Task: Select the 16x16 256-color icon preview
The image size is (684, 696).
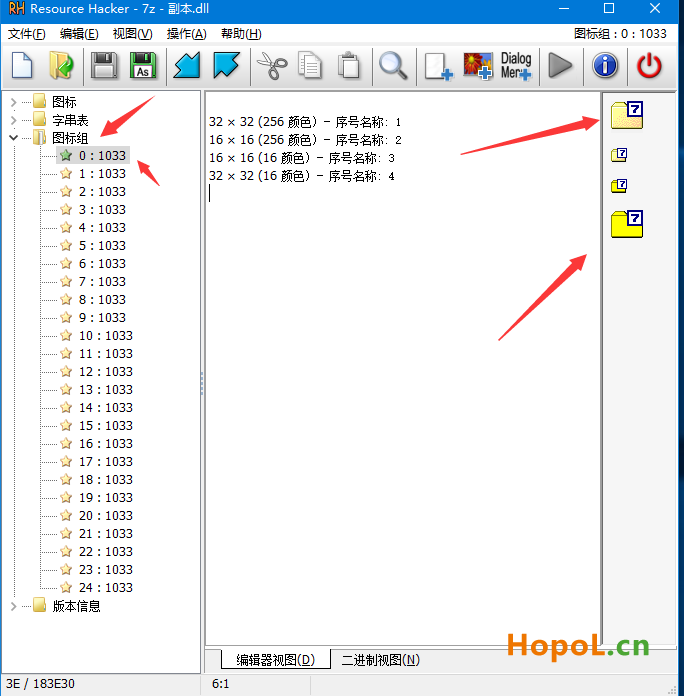Action: click(619, 154)
